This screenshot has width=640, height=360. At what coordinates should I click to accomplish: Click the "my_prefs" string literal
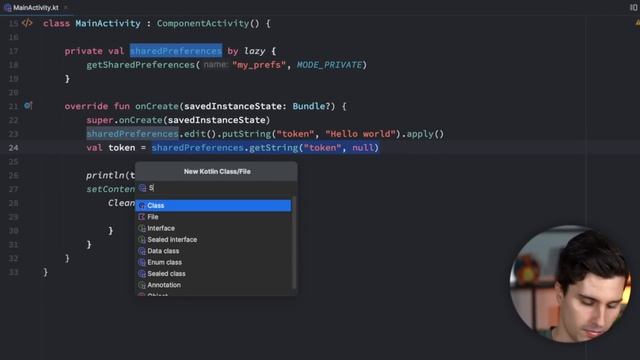(x=259, y=65)
